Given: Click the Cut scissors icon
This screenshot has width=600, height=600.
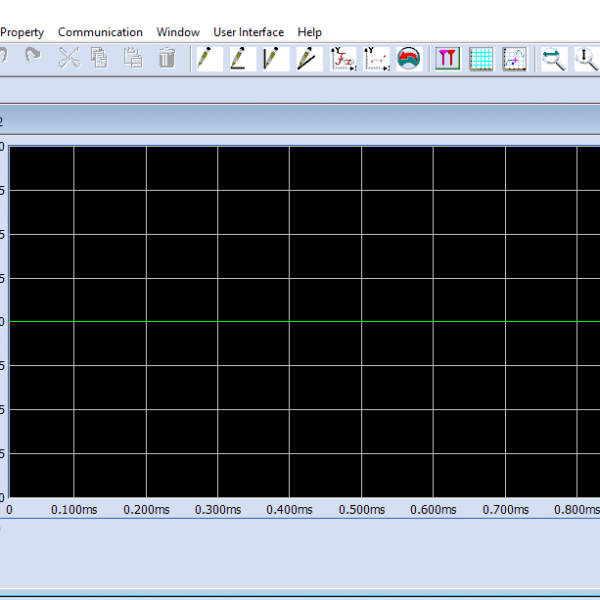Looking at the screenshot, I should [68, 58].
